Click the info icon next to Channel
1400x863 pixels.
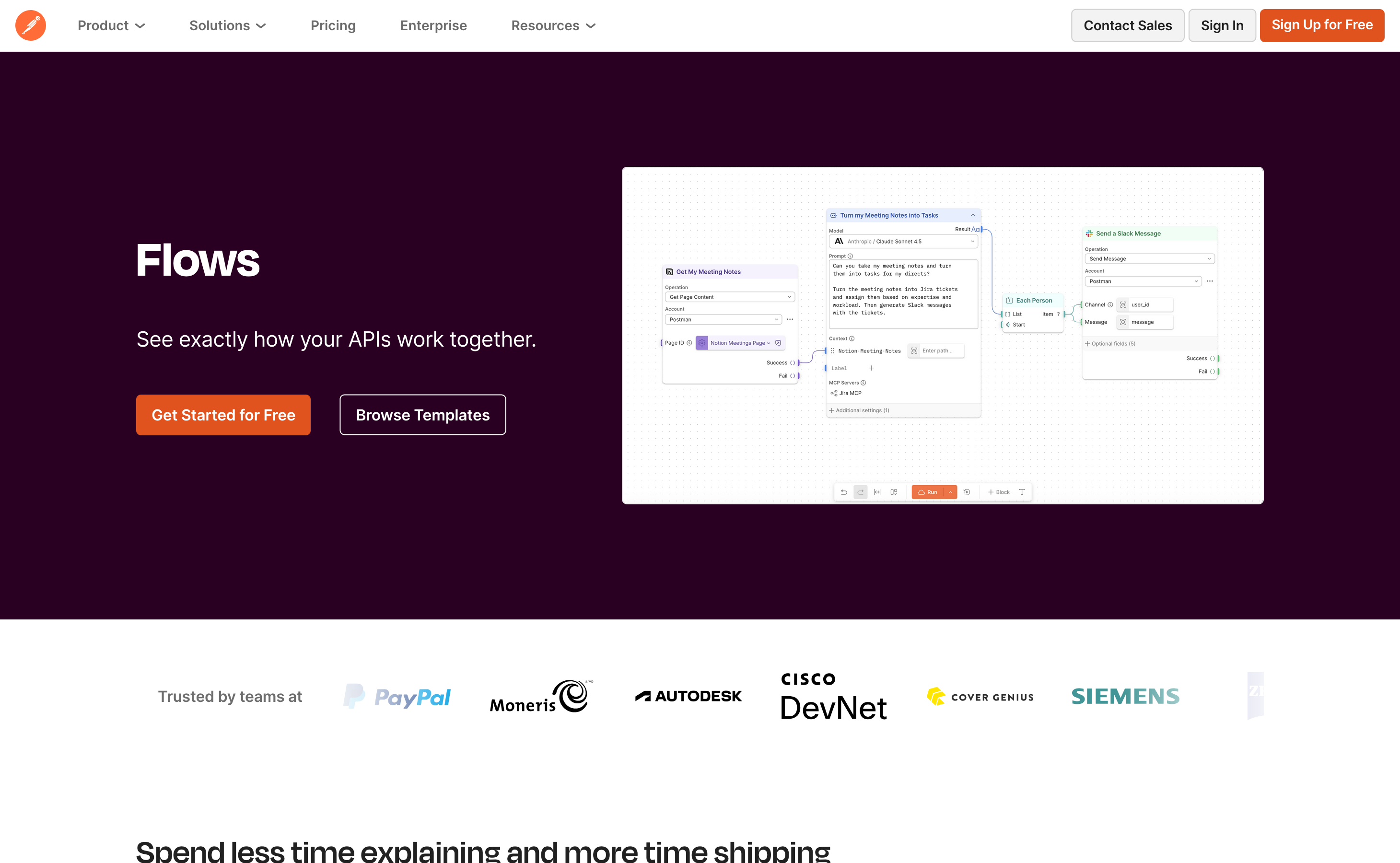tap(1110, 305)
